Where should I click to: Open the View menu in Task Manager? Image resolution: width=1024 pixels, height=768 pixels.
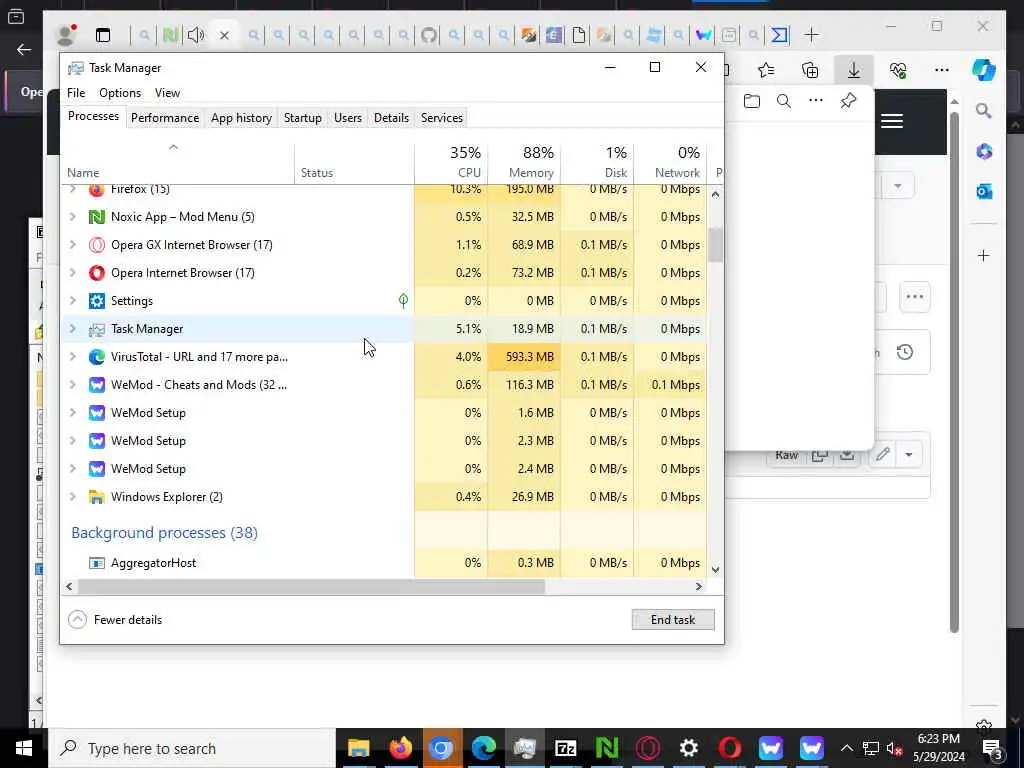[167, 93]
